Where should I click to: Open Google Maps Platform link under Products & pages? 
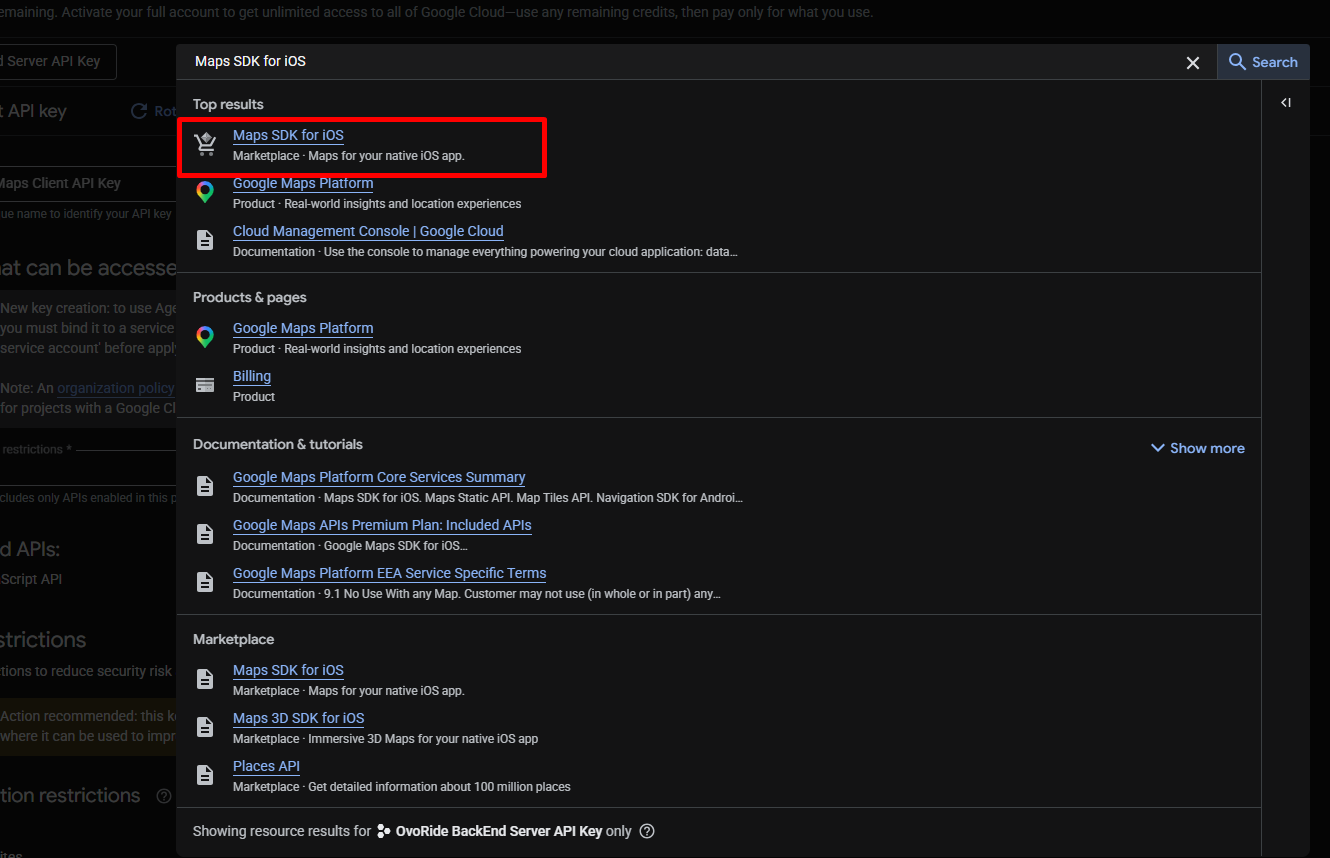point(303,328)
